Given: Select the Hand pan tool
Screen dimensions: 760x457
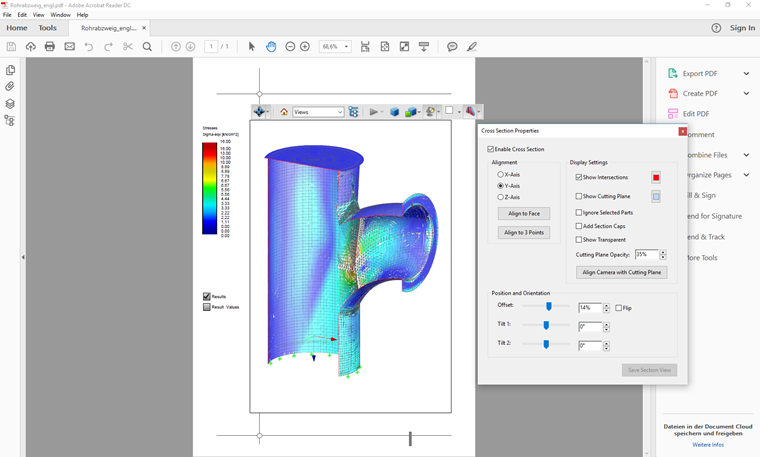Looking at the screenshot, I should (271, 47).
